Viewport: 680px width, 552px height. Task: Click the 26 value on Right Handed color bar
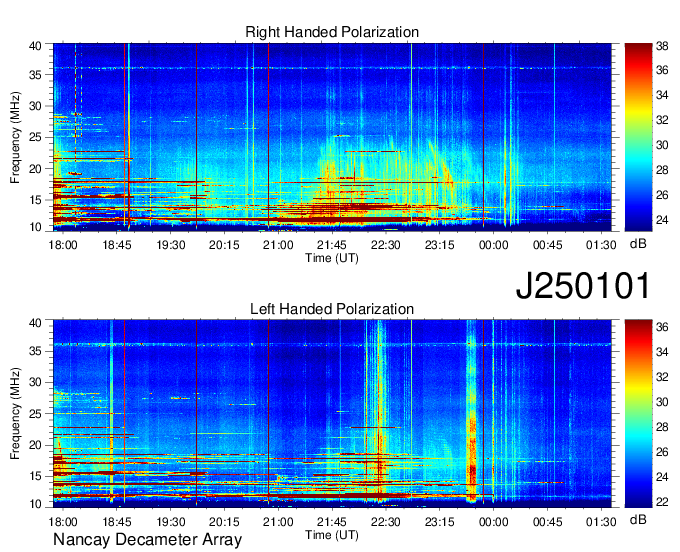[662, 195]
